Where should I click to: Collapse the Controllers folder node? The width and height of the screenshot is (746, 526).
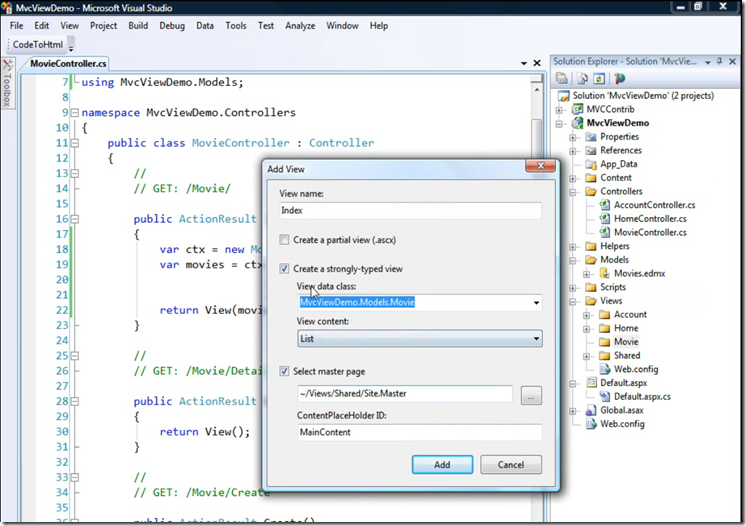pos(573,192)
